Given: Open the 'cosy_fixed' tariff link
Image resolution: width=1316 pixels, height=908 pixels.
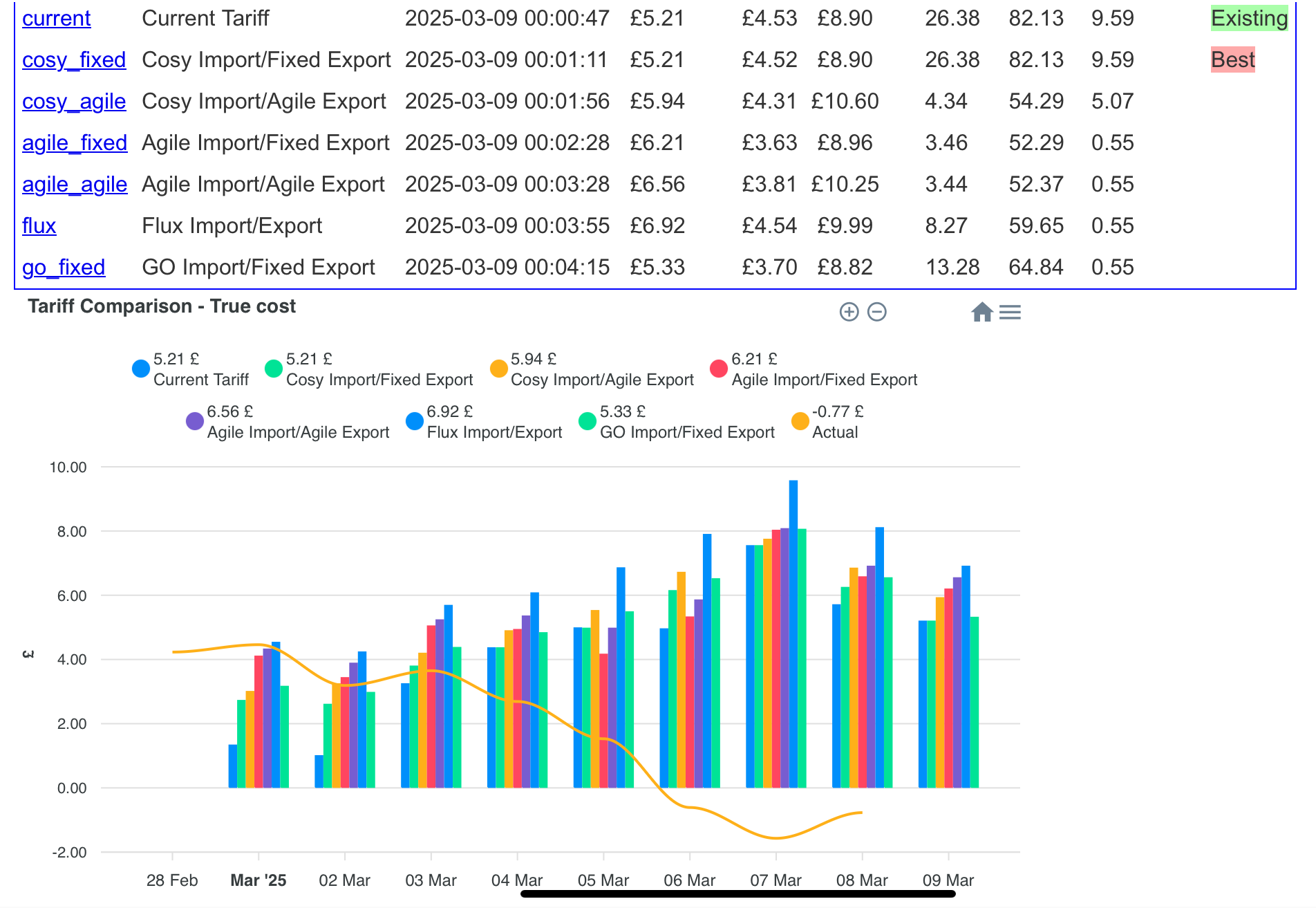Looking at the screenshot, I should click(74, 60).
